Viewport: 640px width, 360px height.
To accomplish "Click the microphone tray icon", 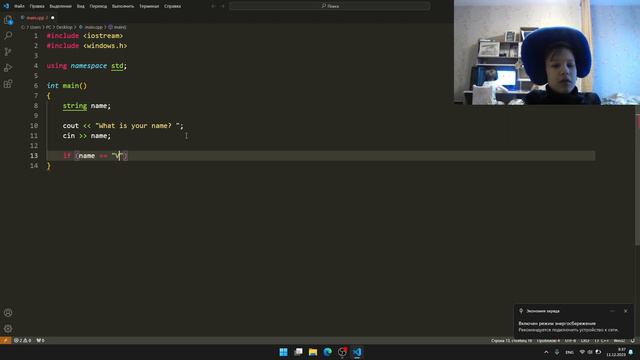I will click(x=557, y=352).
